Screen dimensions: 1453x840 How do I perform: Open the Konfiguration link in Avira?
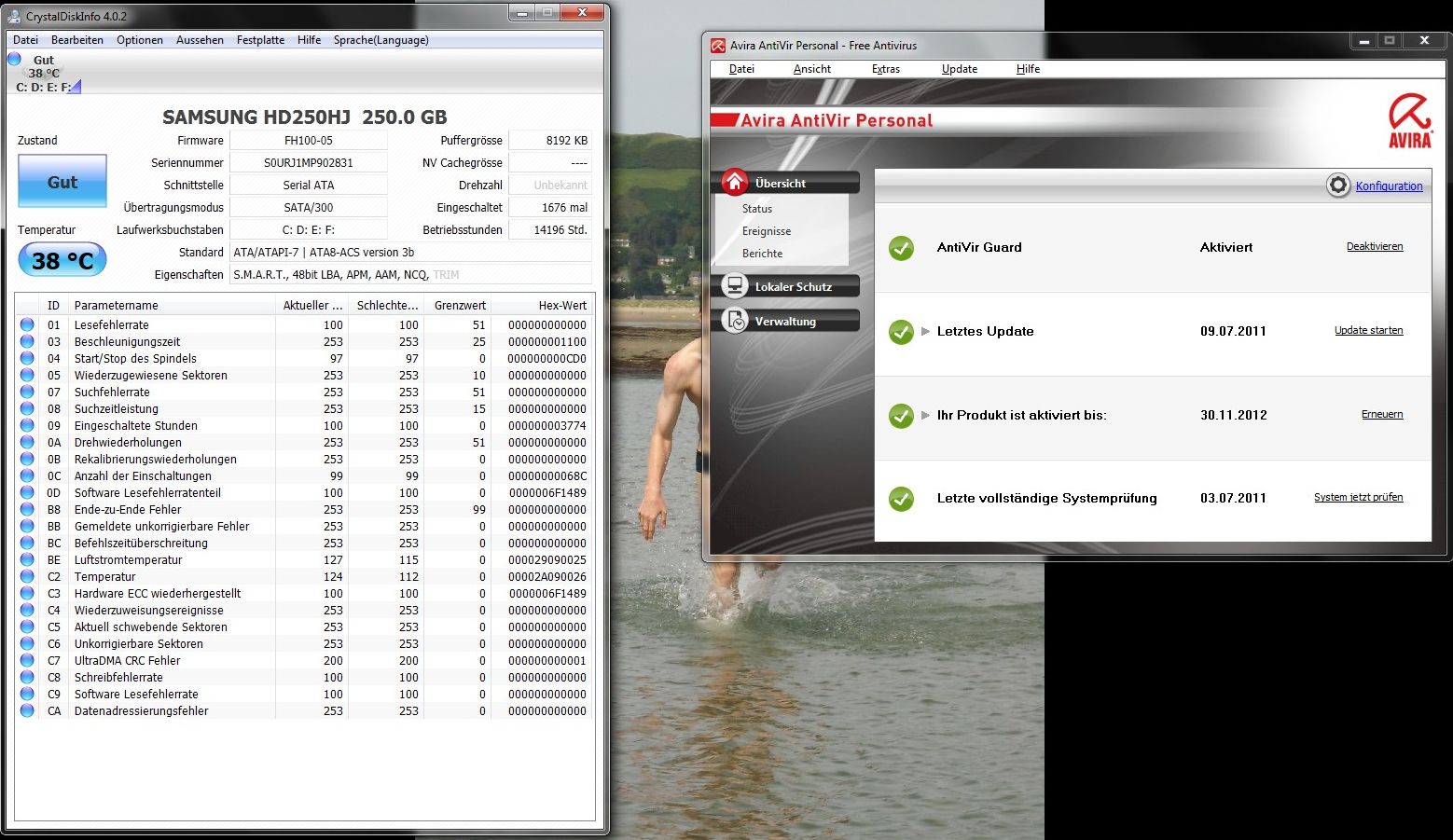(x=1389, y=186)
